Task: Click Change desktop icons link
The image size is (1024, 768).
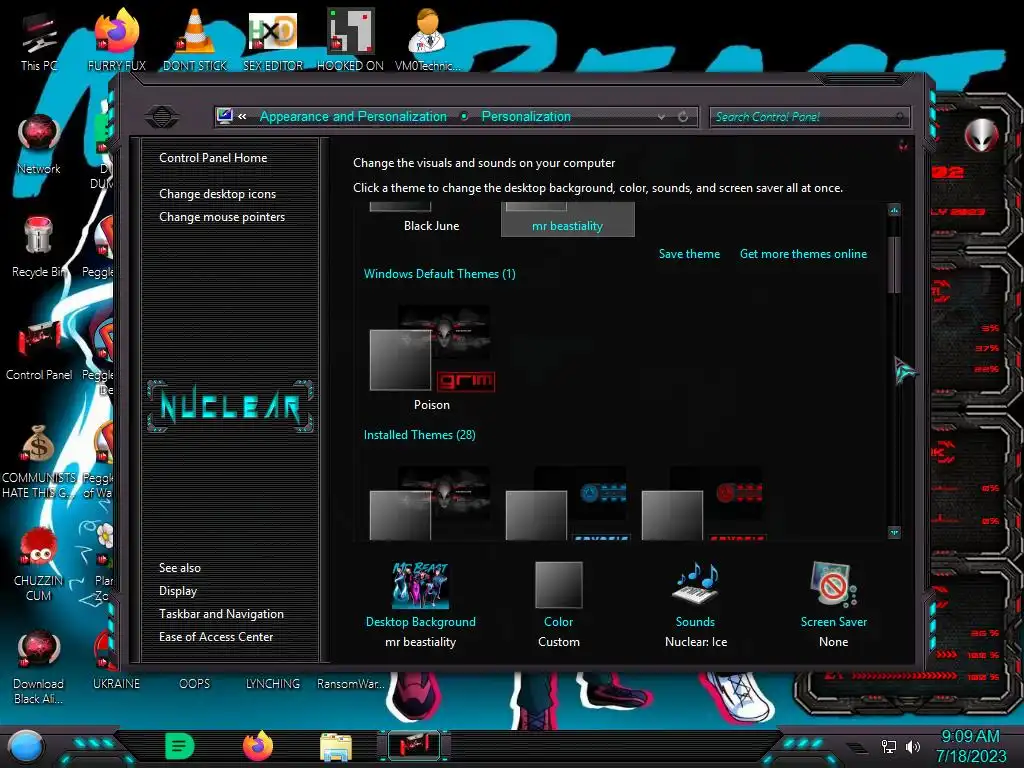Action: click(x=217, y=193)
